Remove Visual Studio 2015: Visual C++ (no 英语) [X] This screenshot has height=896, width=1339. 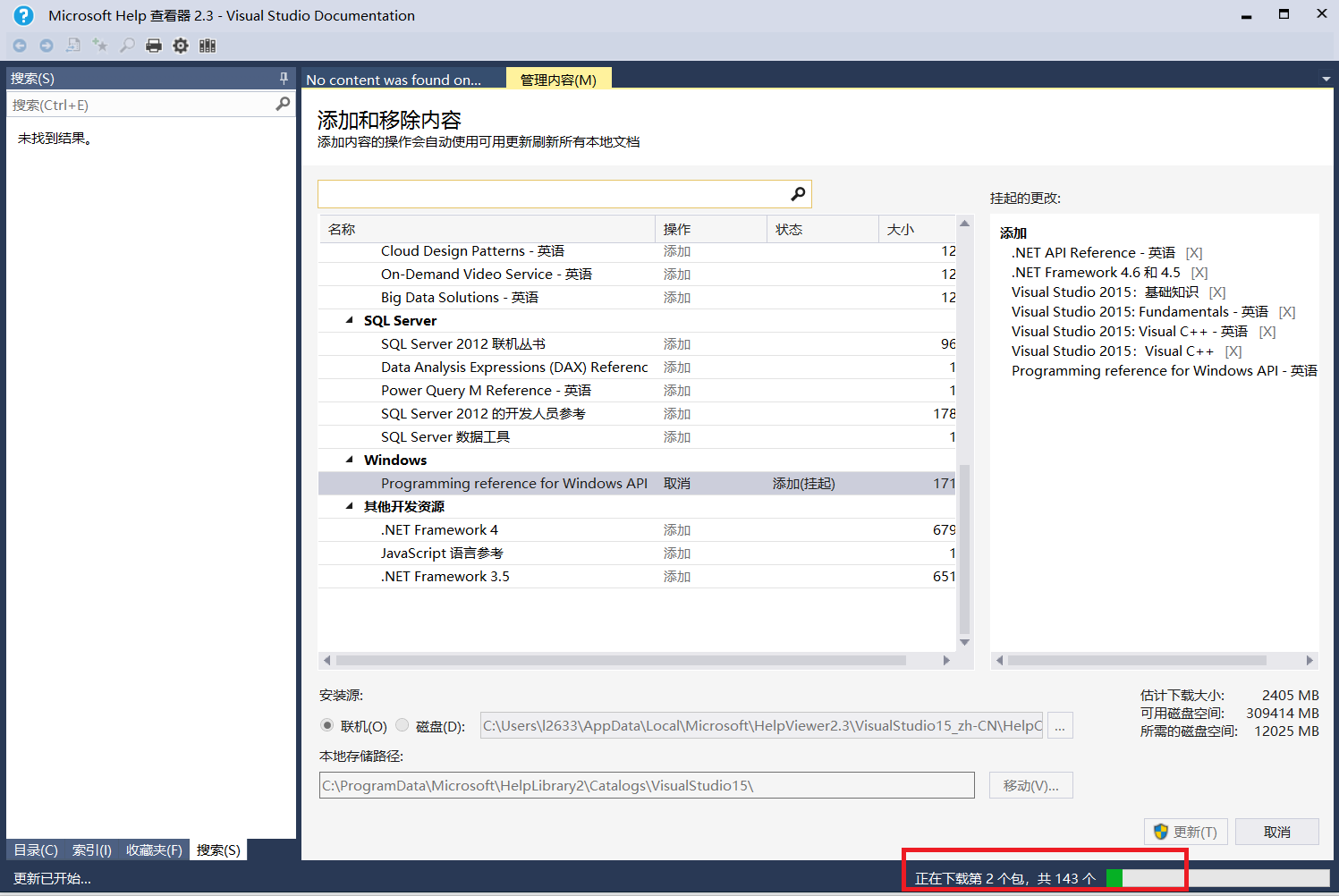pyautogui.click(x=1233, y=351)
